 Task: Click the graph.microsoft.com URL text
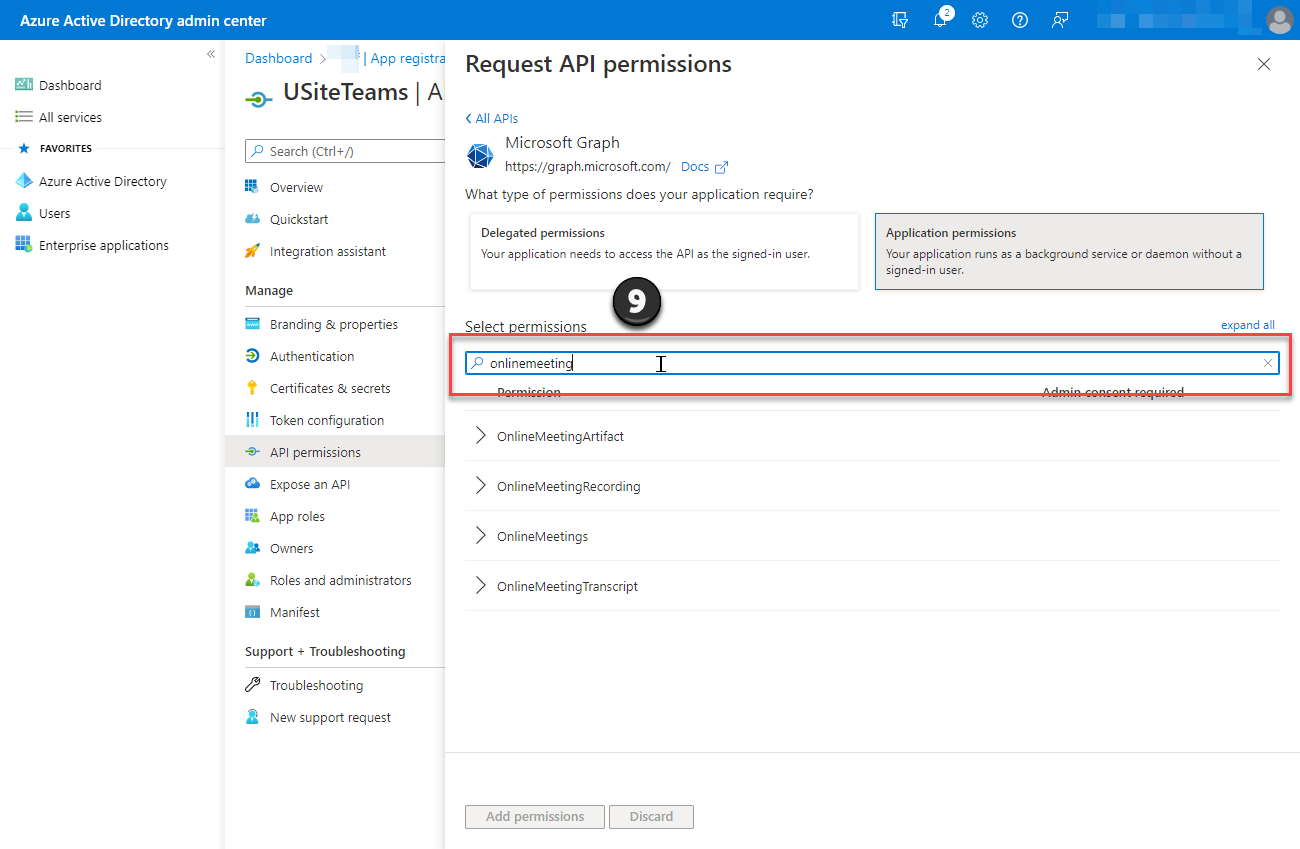588,167
